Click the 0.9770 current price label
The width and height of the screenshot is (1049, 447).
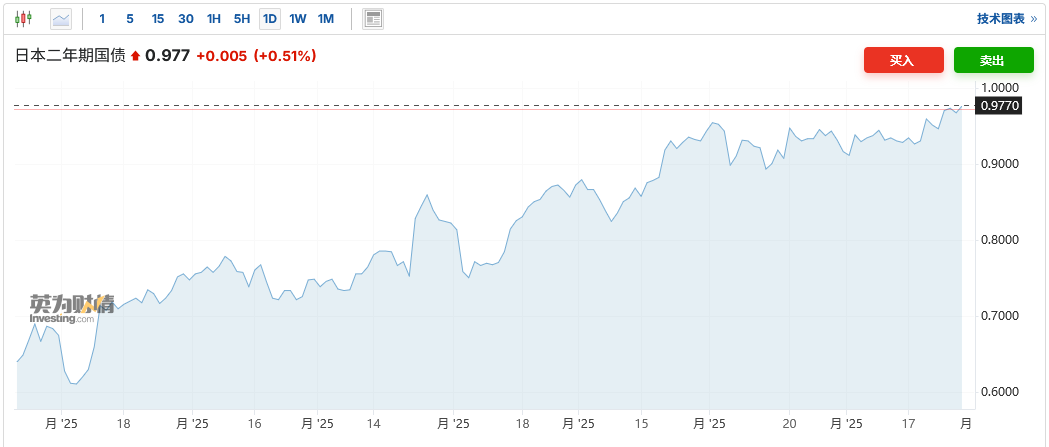pos(999,105)
